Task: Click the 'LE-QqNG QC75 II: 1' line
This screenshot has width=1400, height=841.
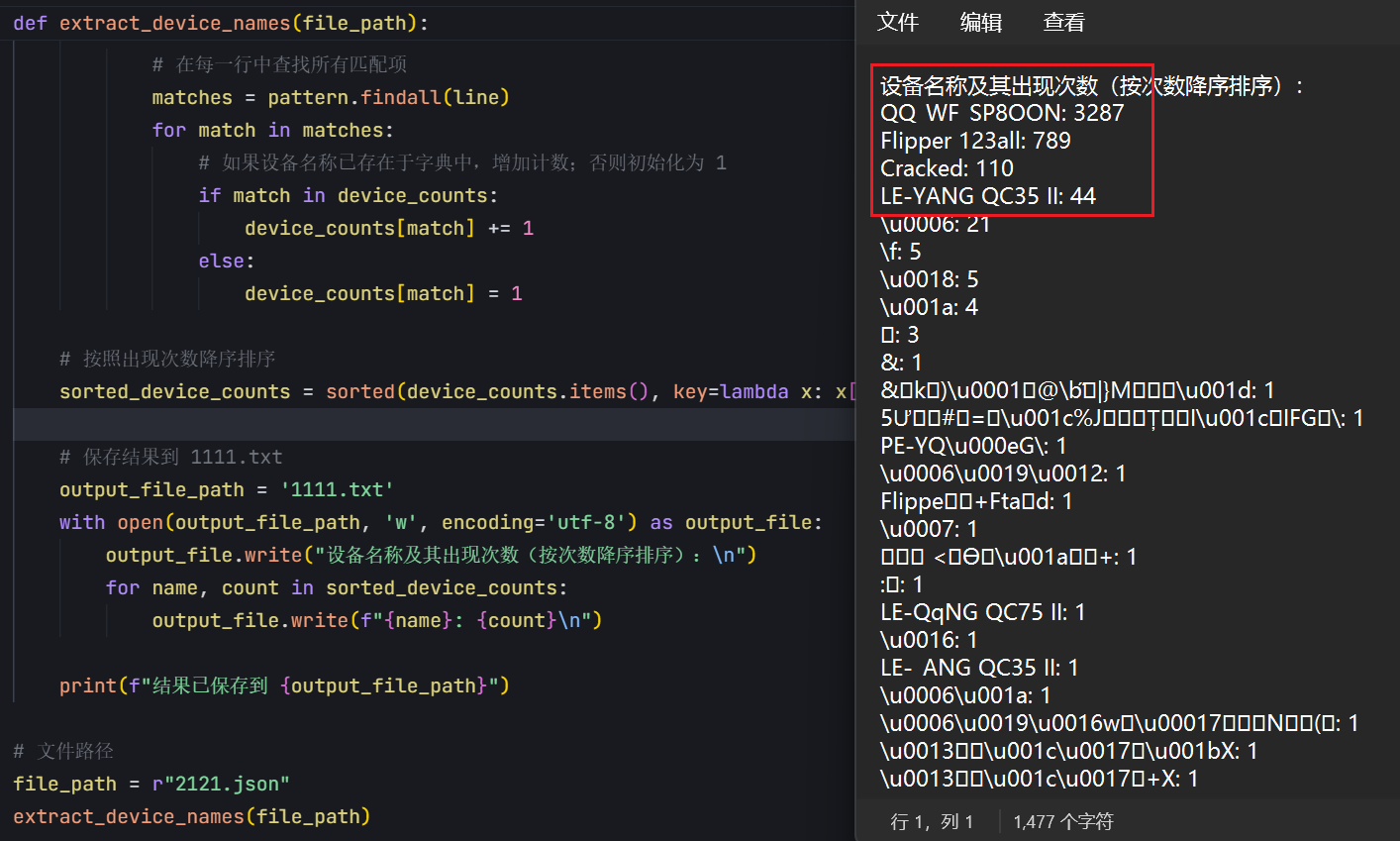Action: point(983,612)
